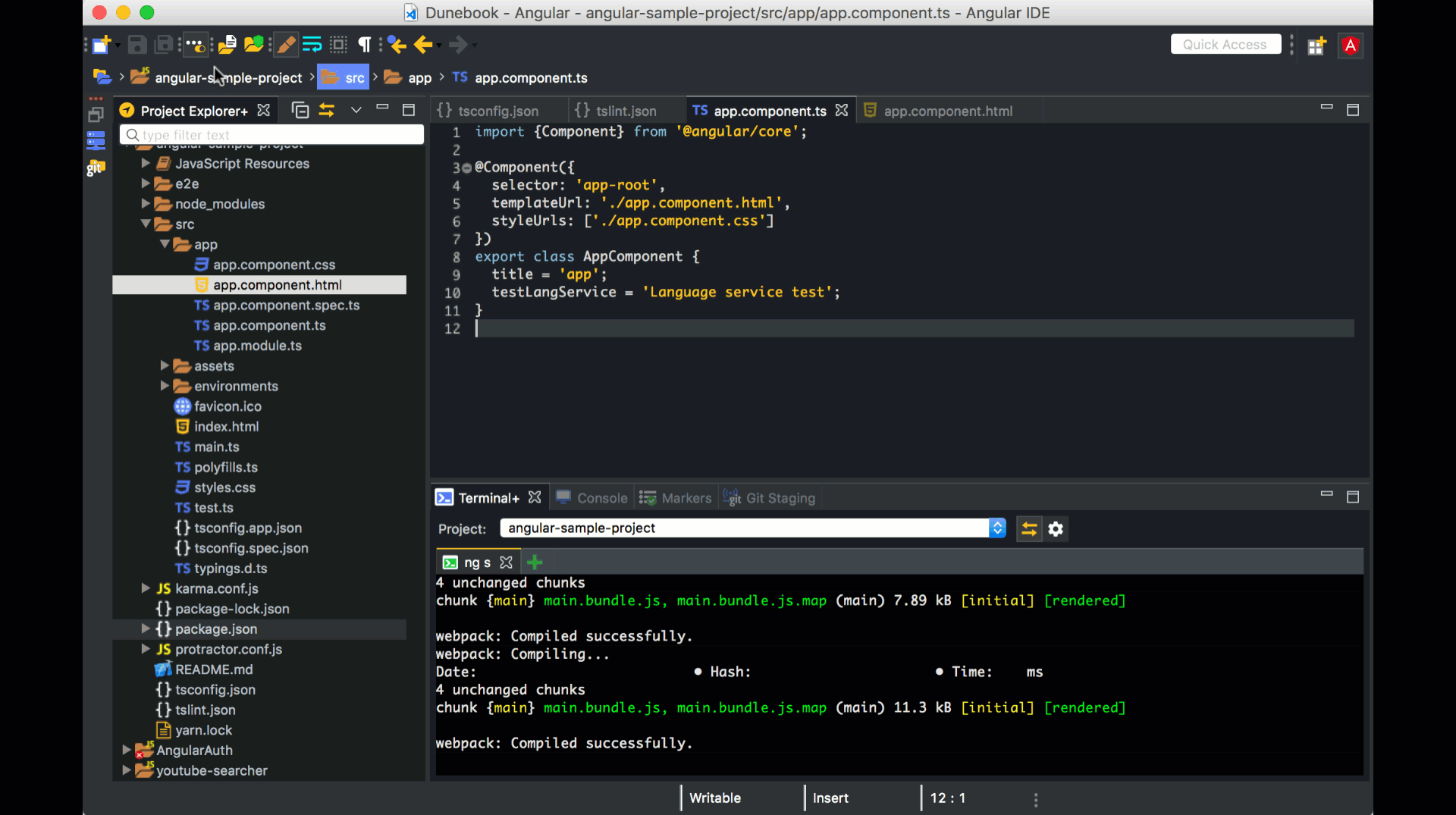Click the git perspective sidebar icon
The height and width of the screenshot is (815, 1456).
click(95, 168)
